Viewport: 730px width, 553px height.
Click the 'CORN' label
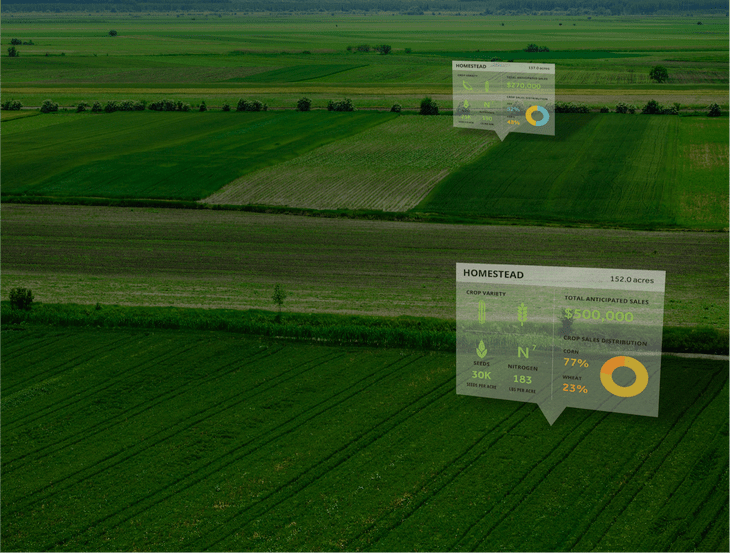pos(571,351)
